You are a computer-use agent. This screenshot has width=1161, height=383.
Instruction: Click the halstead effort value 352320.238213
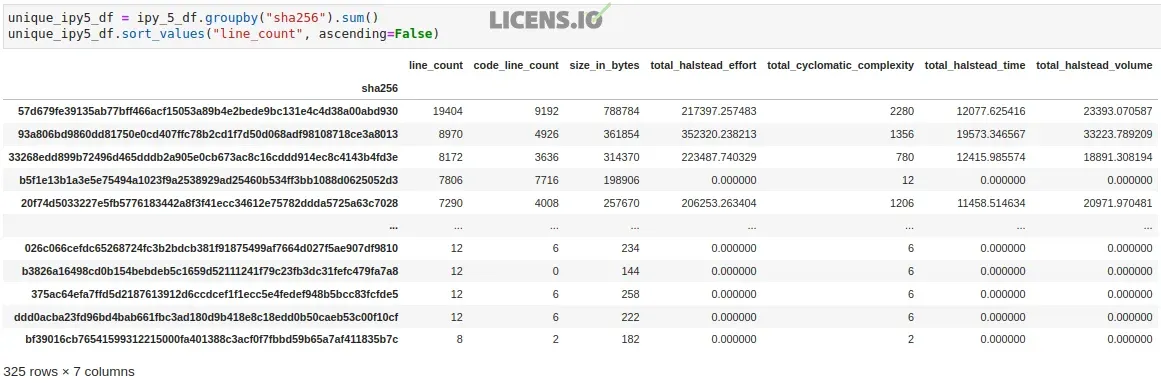(x=719, y=134)
